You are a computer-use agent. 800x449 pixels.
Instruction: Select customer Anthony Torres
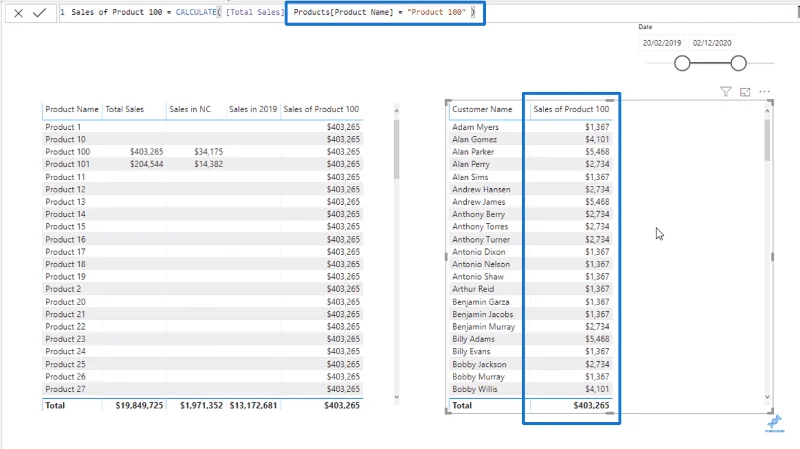click(480, 227)
